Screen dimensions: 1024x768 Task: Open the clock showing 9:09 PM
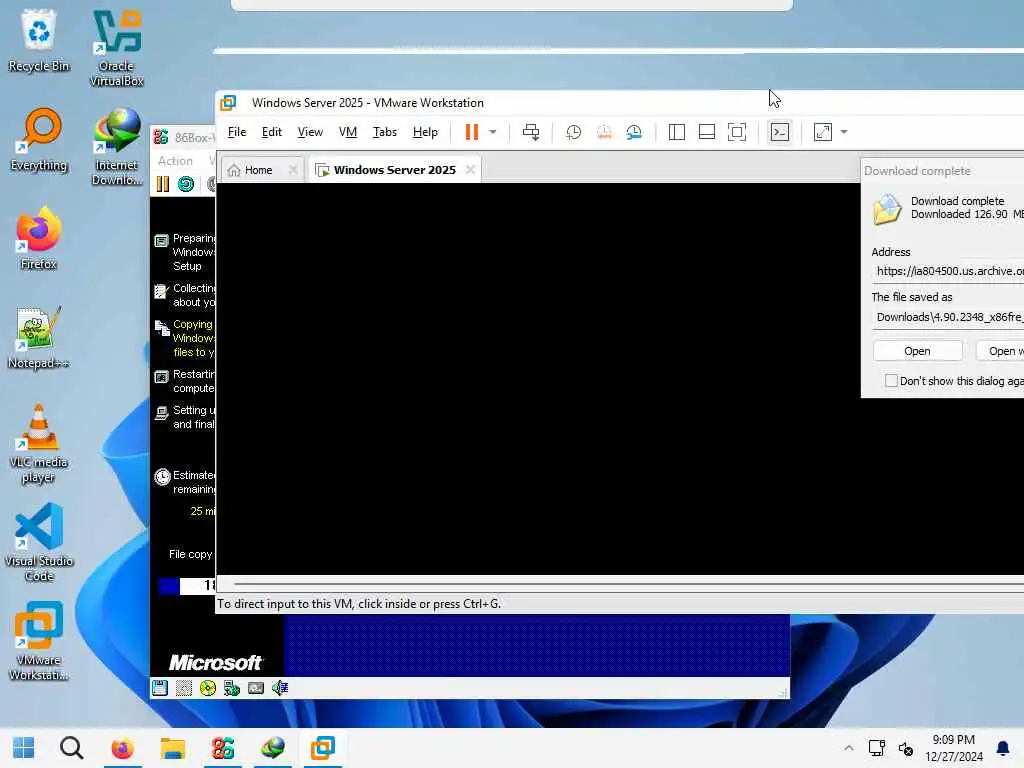(x=953, y=748)
